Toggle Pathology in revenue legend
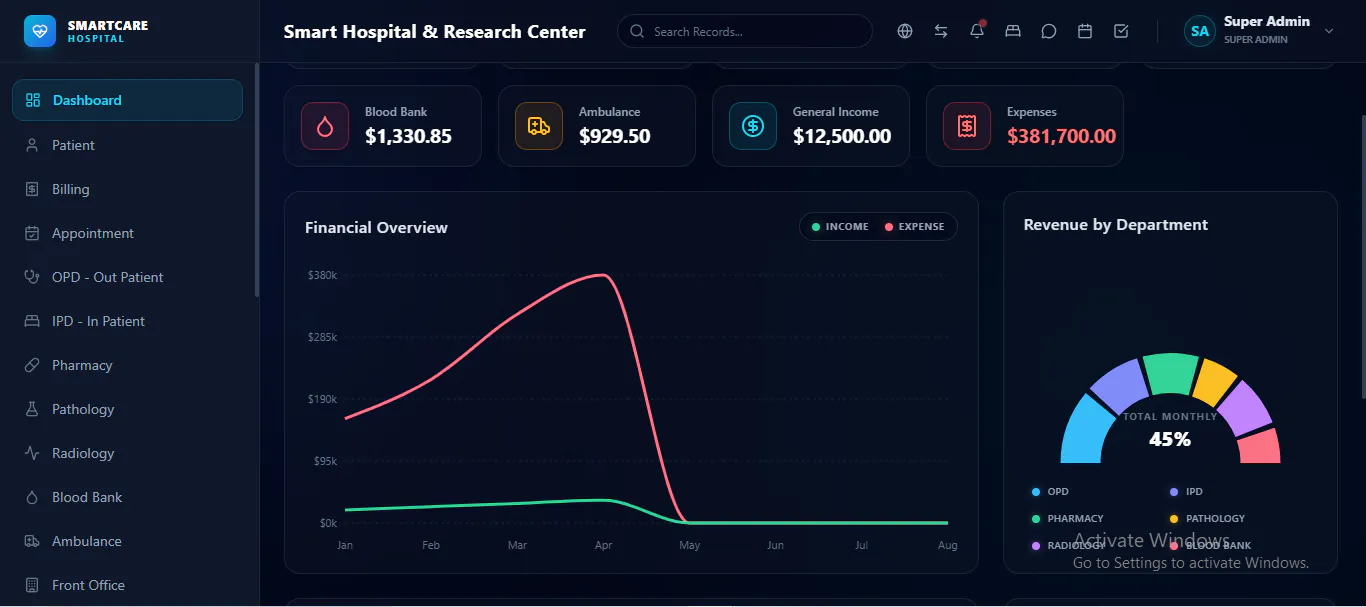 point(1207,519)
